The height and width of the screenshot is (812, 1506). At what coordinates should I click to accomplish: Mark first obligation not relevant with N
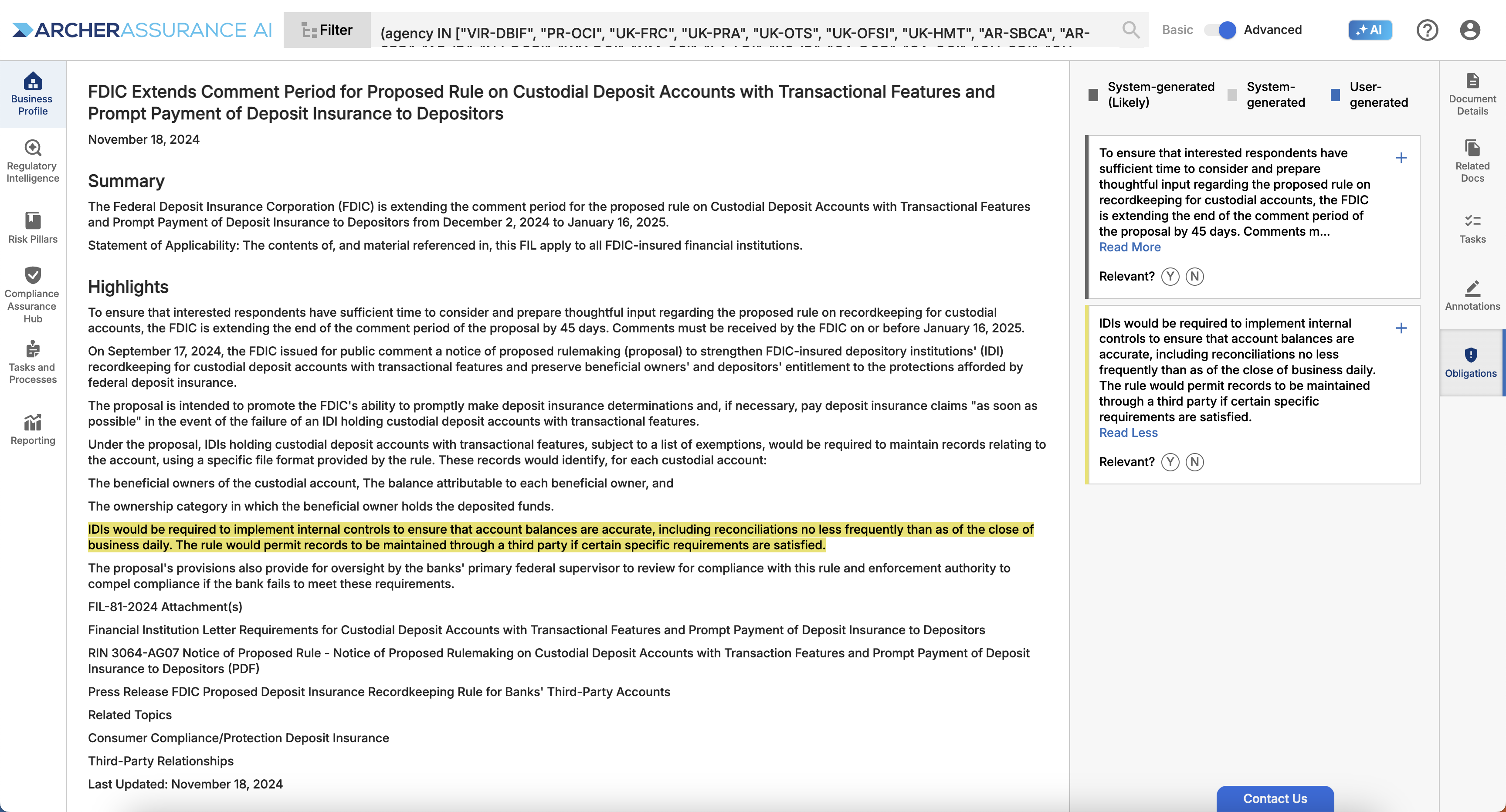(x=1194, y=277)
